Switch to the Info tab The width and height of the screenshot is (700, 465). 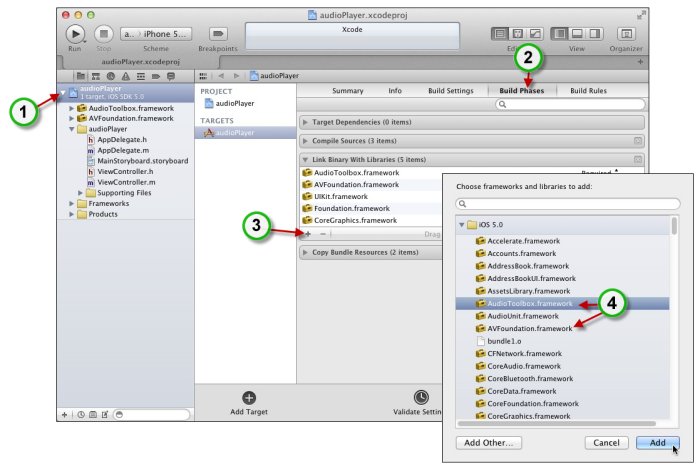coord(395,91)
